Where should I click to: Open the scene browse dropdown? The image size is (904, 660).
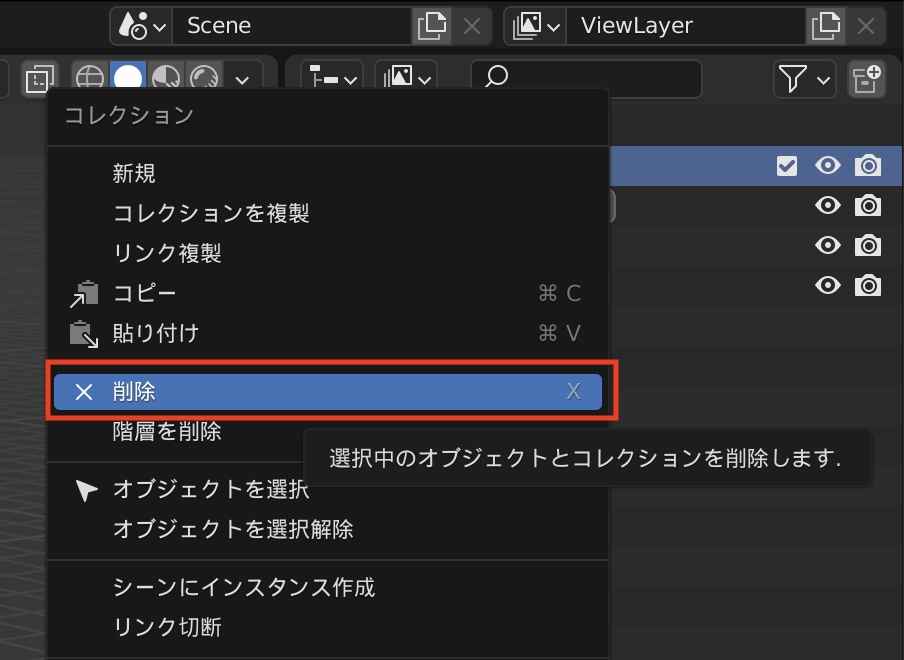pos(143,26)
